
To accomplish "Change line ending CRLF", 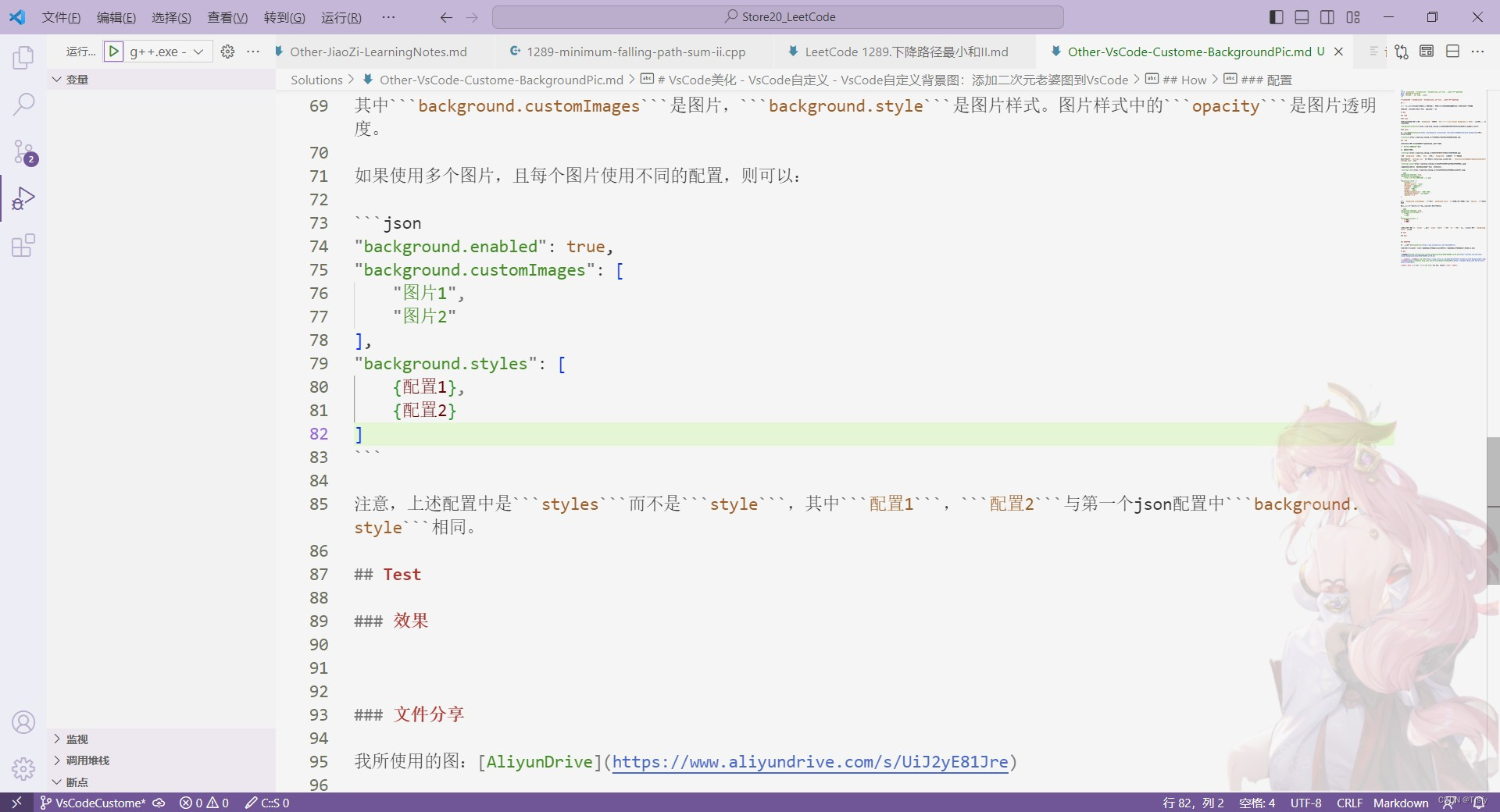I will [1349, 803].
